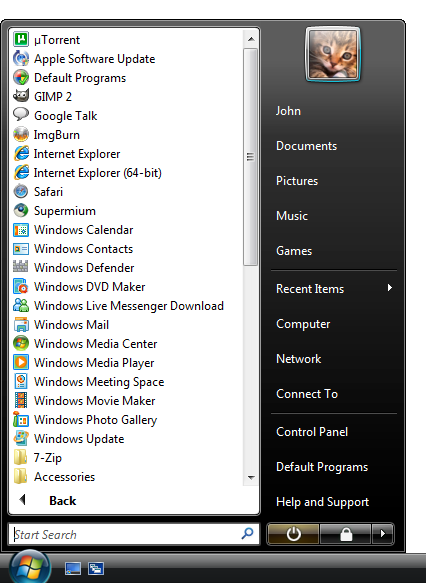Open Windows Calendar icon
426x583 pixels.
[x=21, y=229]
